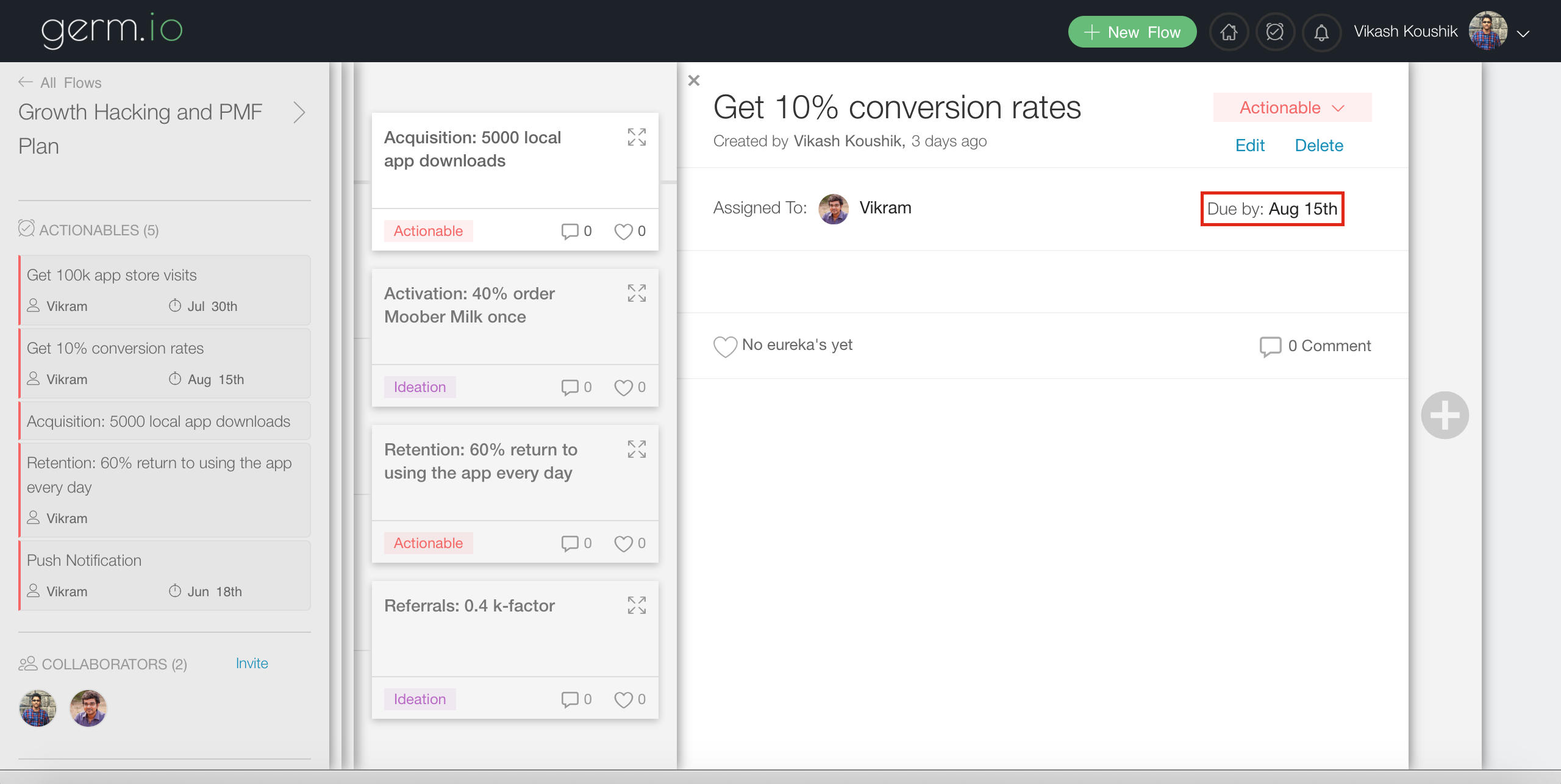Expand the Acquisition card with the arrows icon
Screen dimensions: 1561x784
(x=637, y=137)
